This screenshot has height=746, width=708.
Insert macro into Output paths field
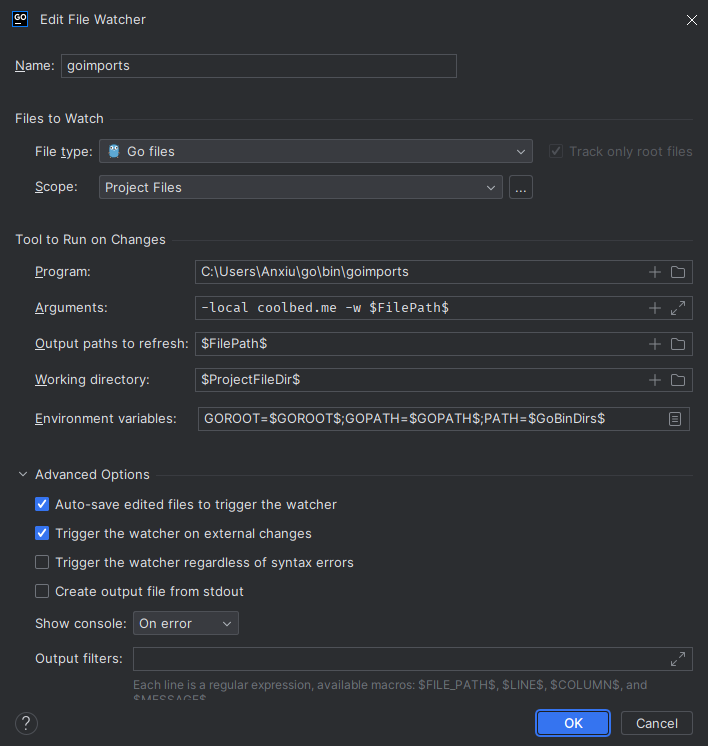tap(655, 344)
